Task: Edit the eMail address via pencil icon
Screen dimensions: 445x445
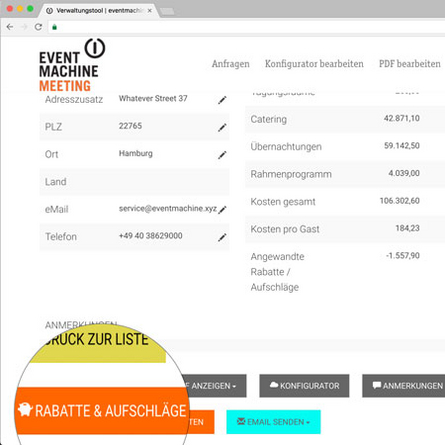Action: pyautogui.click(x=222, y=209)
